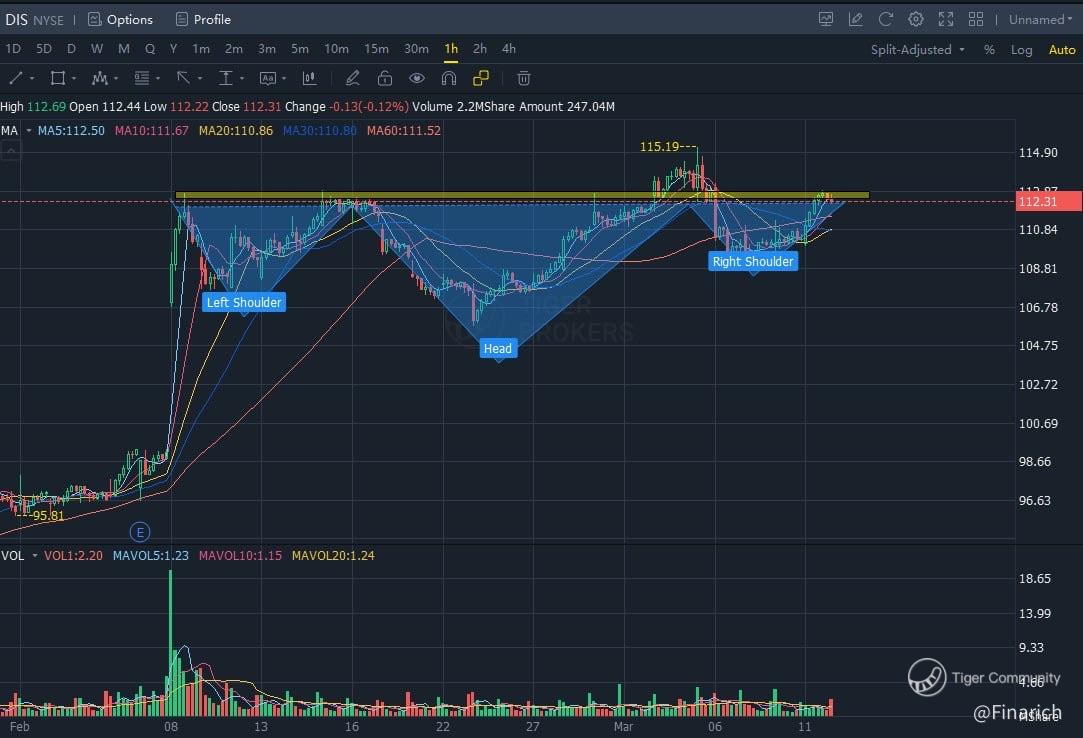The image size is (1083, 738).
Task: Click the Left Shoulder label
Action: click(244, 303)
